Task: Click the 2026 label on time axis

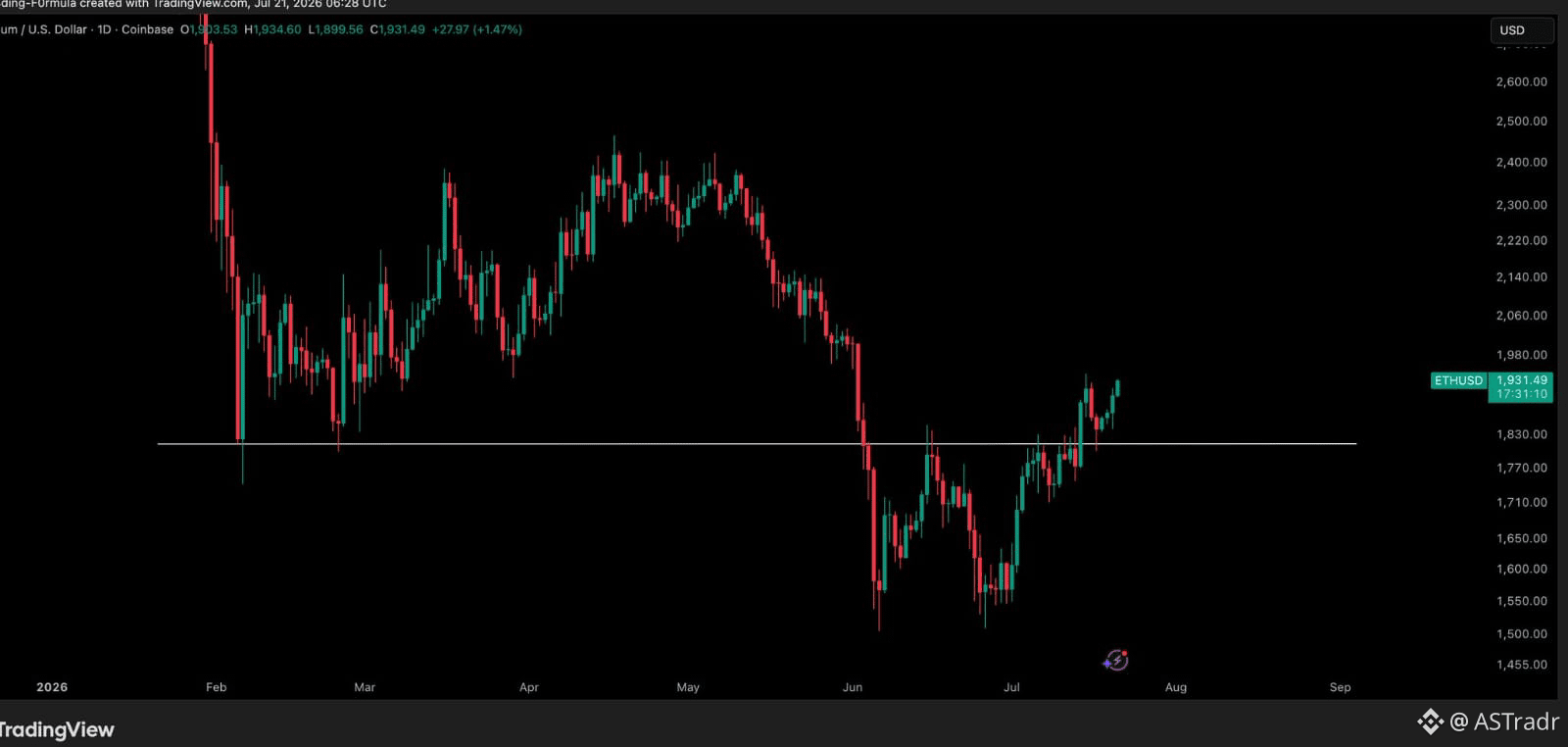Action: 52,687
